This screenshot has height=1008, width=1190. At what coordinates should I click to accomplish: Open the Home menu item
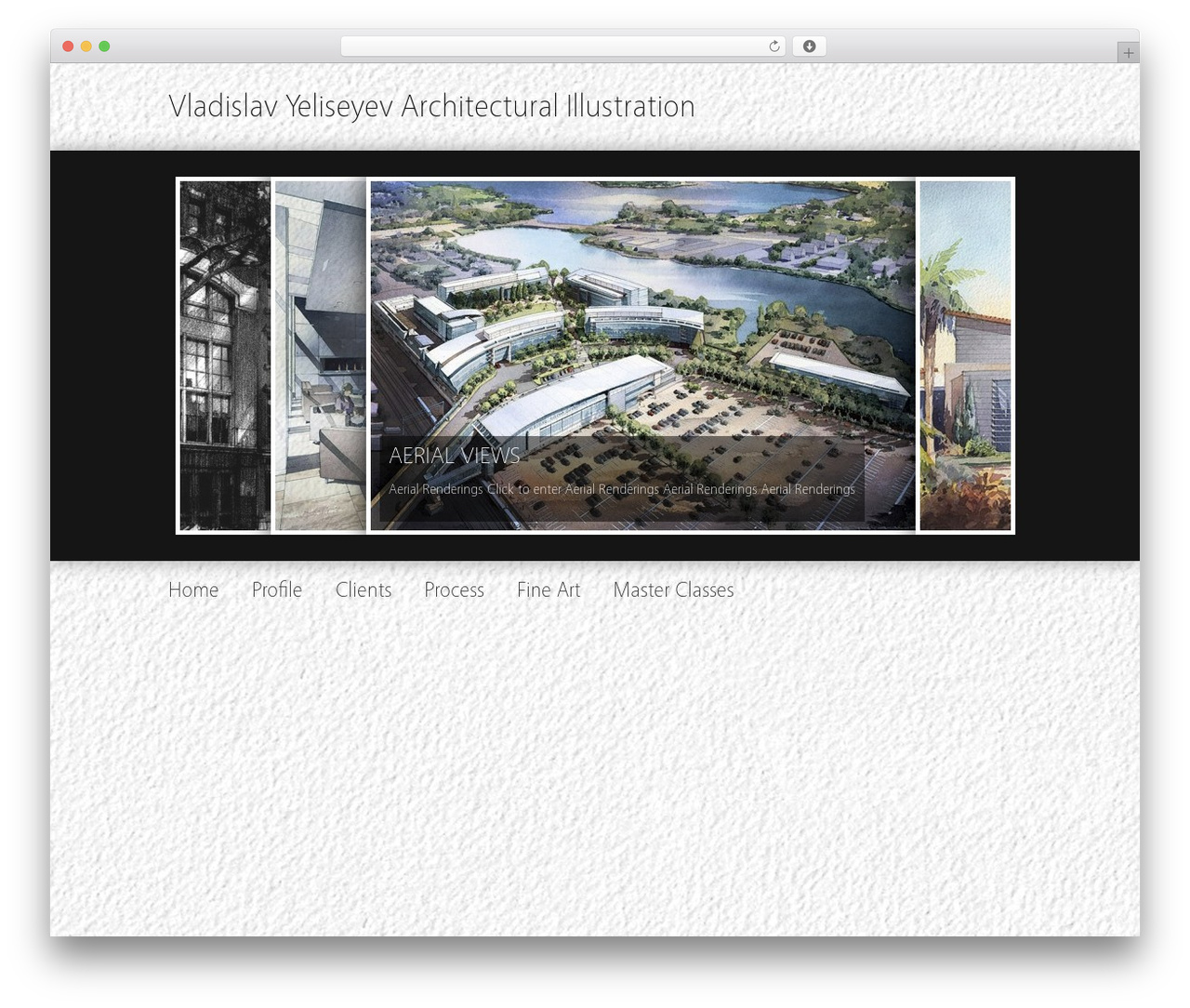point(193,590)
